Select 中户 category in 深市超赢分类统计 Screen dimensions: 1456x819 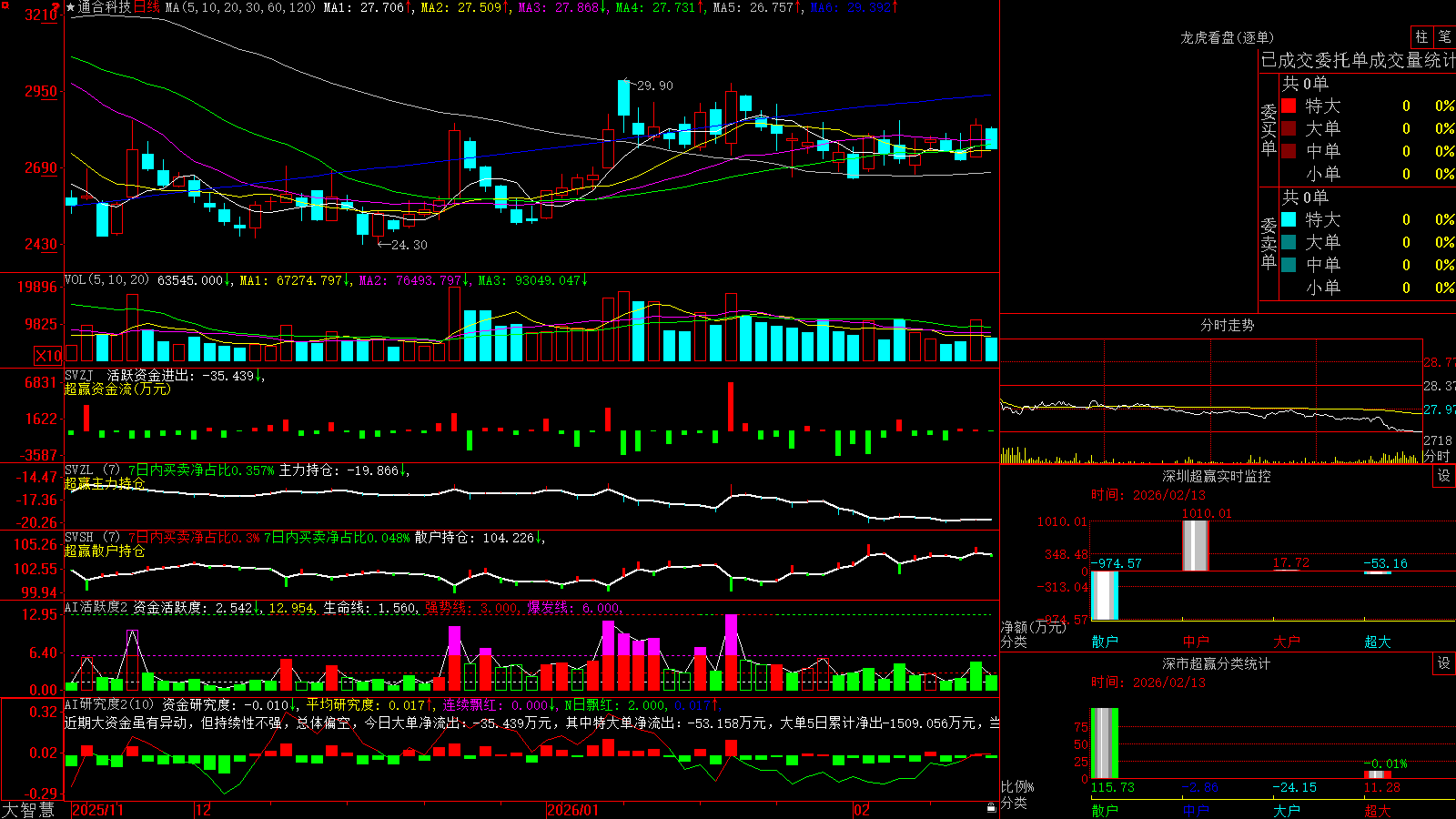pos(1196,811)
